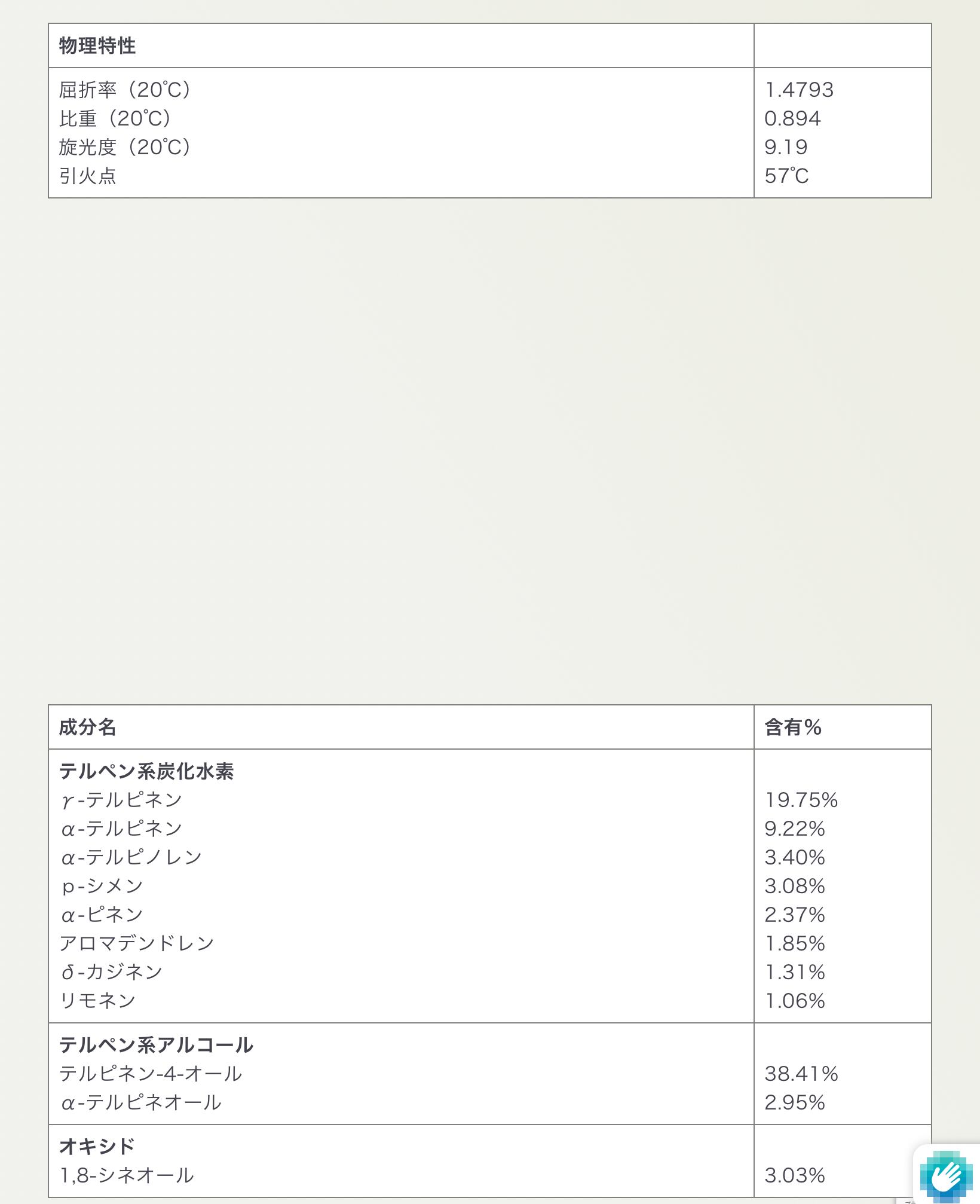This screenshot has height=1204, width=980.
Task: Click the 引火点 value 57℃
Action: click(x=786, y=176)
